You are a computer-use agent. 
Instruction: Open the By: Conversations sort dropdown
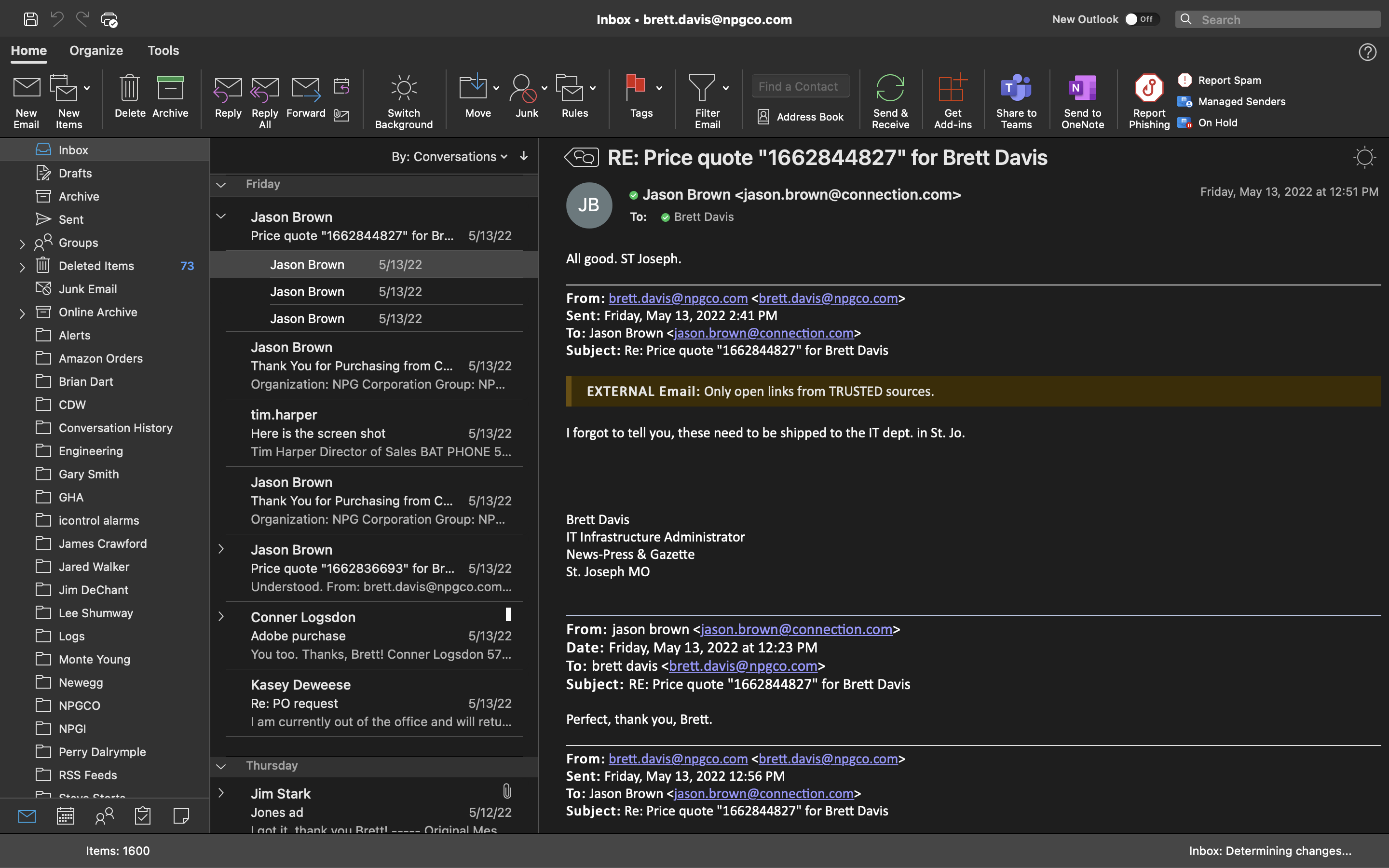click(x=449, y=156)
